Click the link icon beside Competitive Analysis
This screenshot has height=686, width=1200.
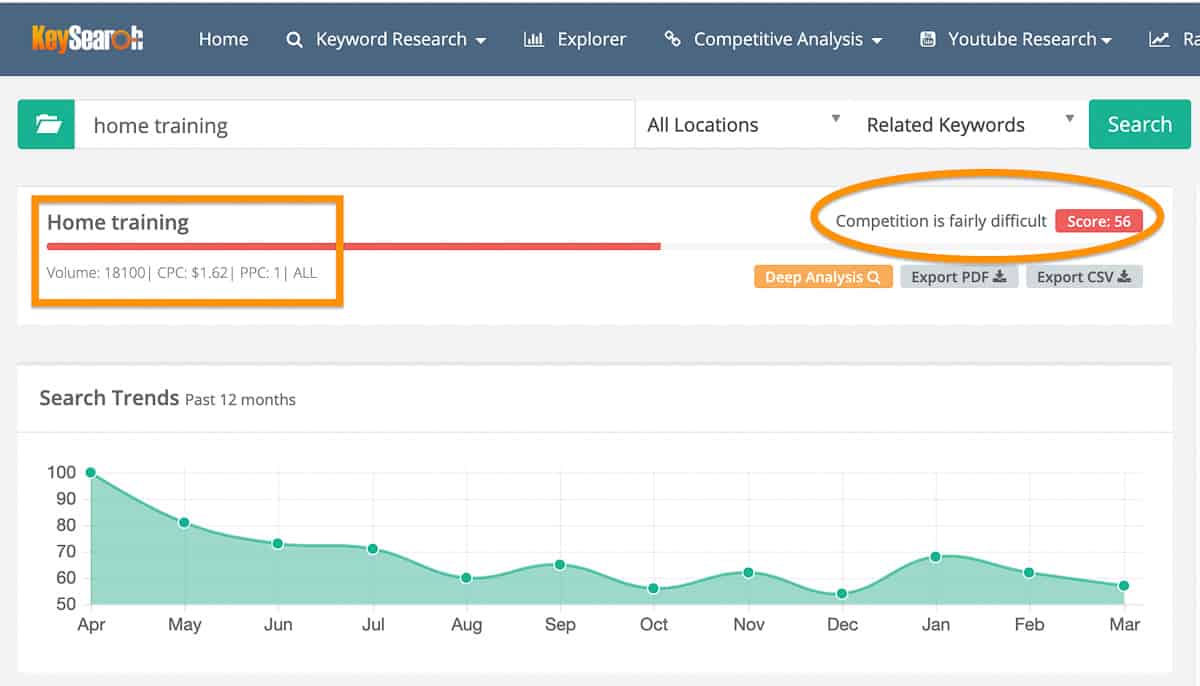point(673,39)
